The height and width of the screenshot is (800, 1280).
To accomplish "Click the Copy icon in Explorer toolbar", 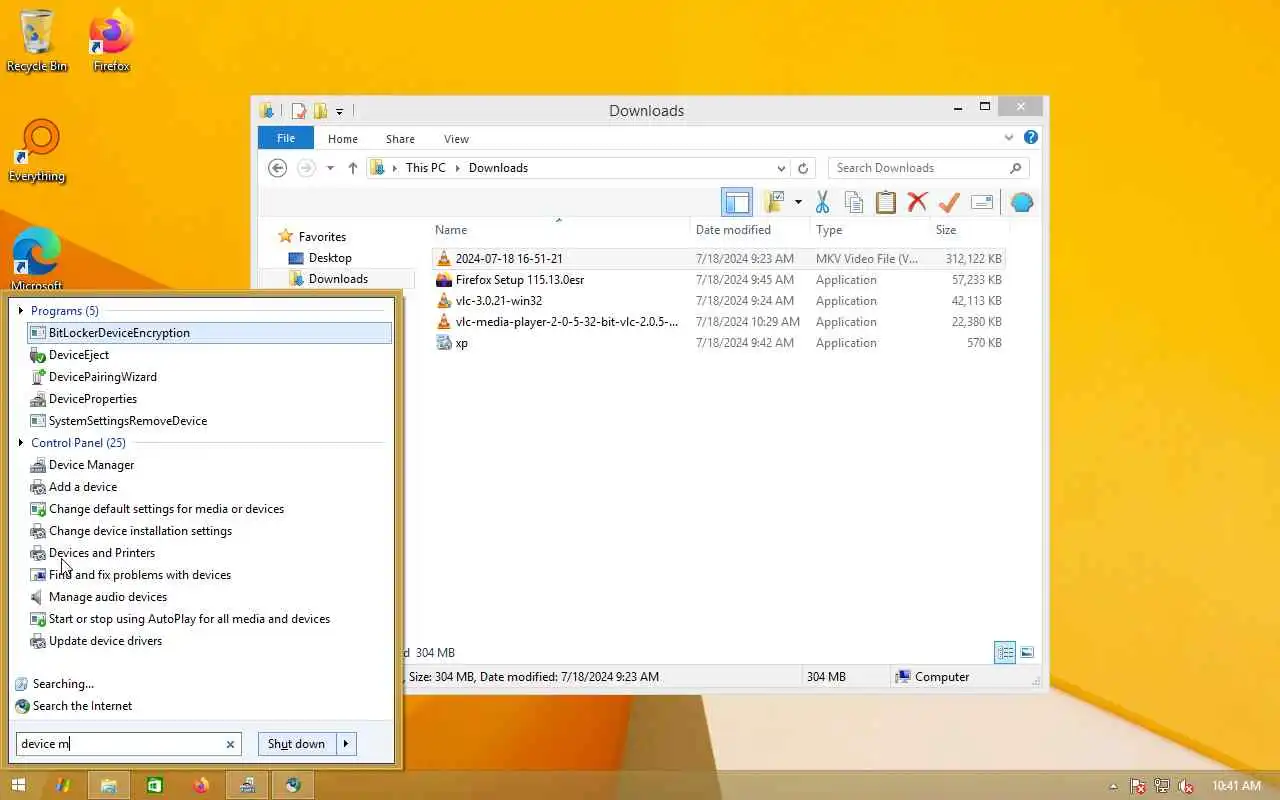I will (854, 202).
